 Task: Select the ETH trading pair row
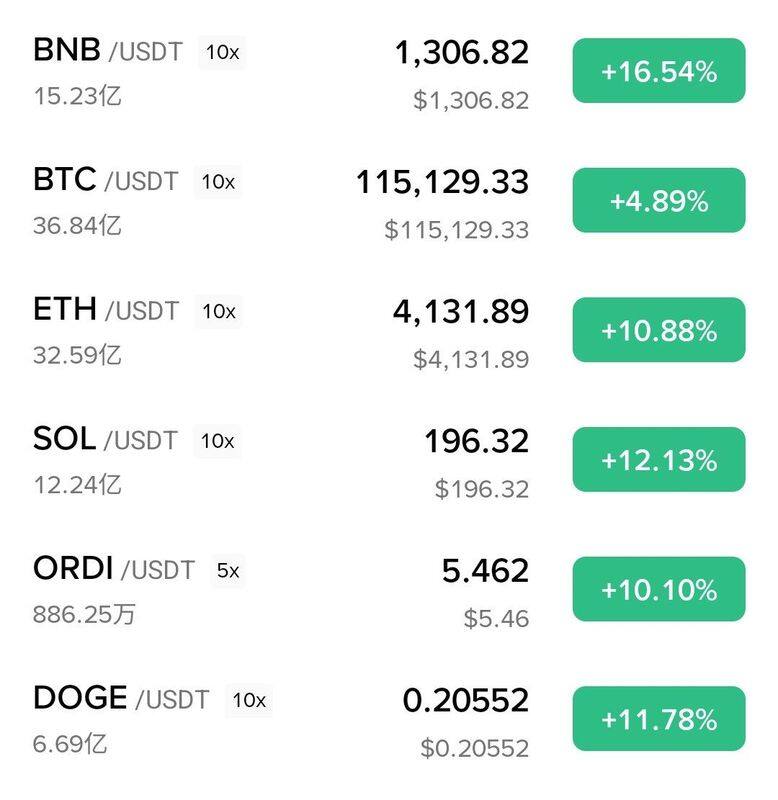coord(105,310)
